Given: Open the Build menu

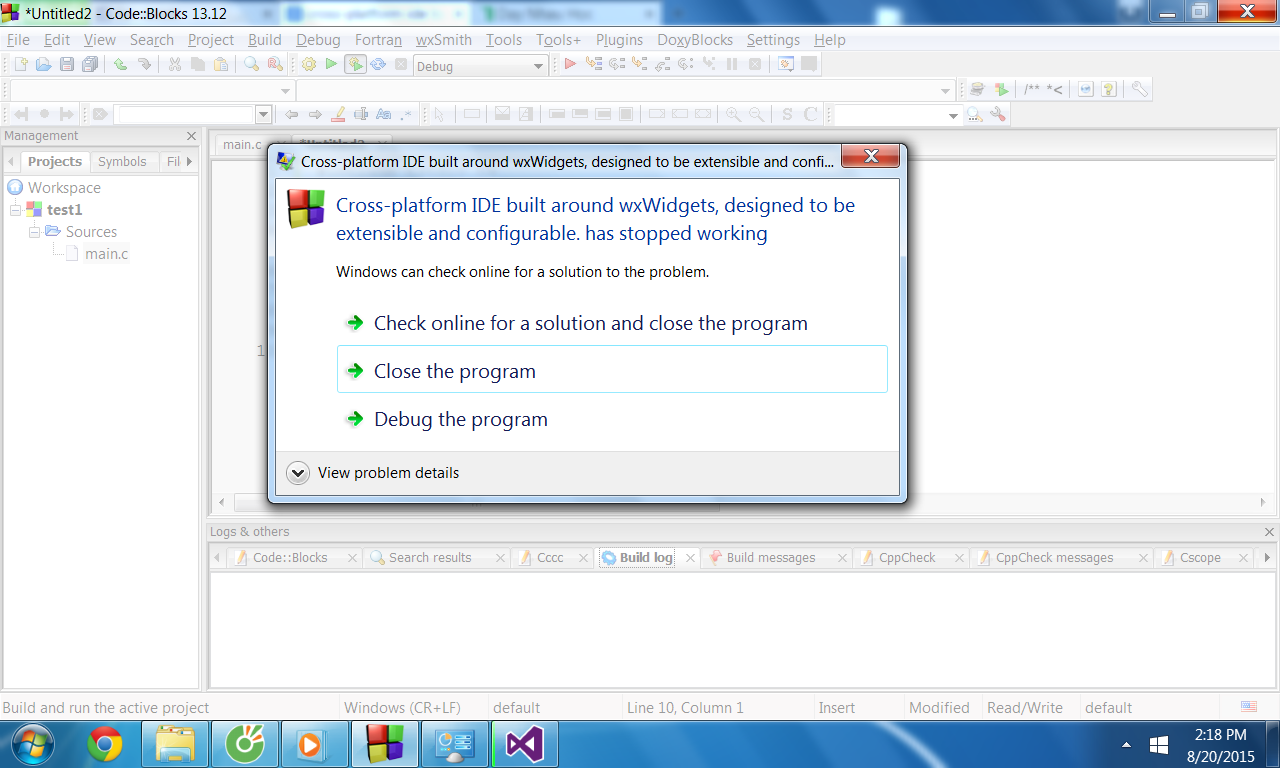Looking at the screenshot, I should tap(264, 40).
